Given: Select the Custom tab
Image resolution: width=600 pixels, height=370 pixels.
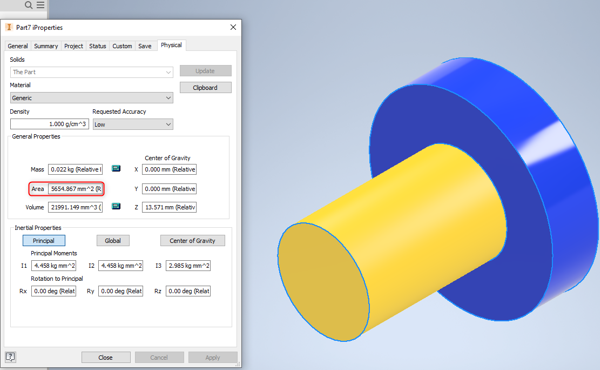Looking at the screenshot, I should [x=122, y=46].
